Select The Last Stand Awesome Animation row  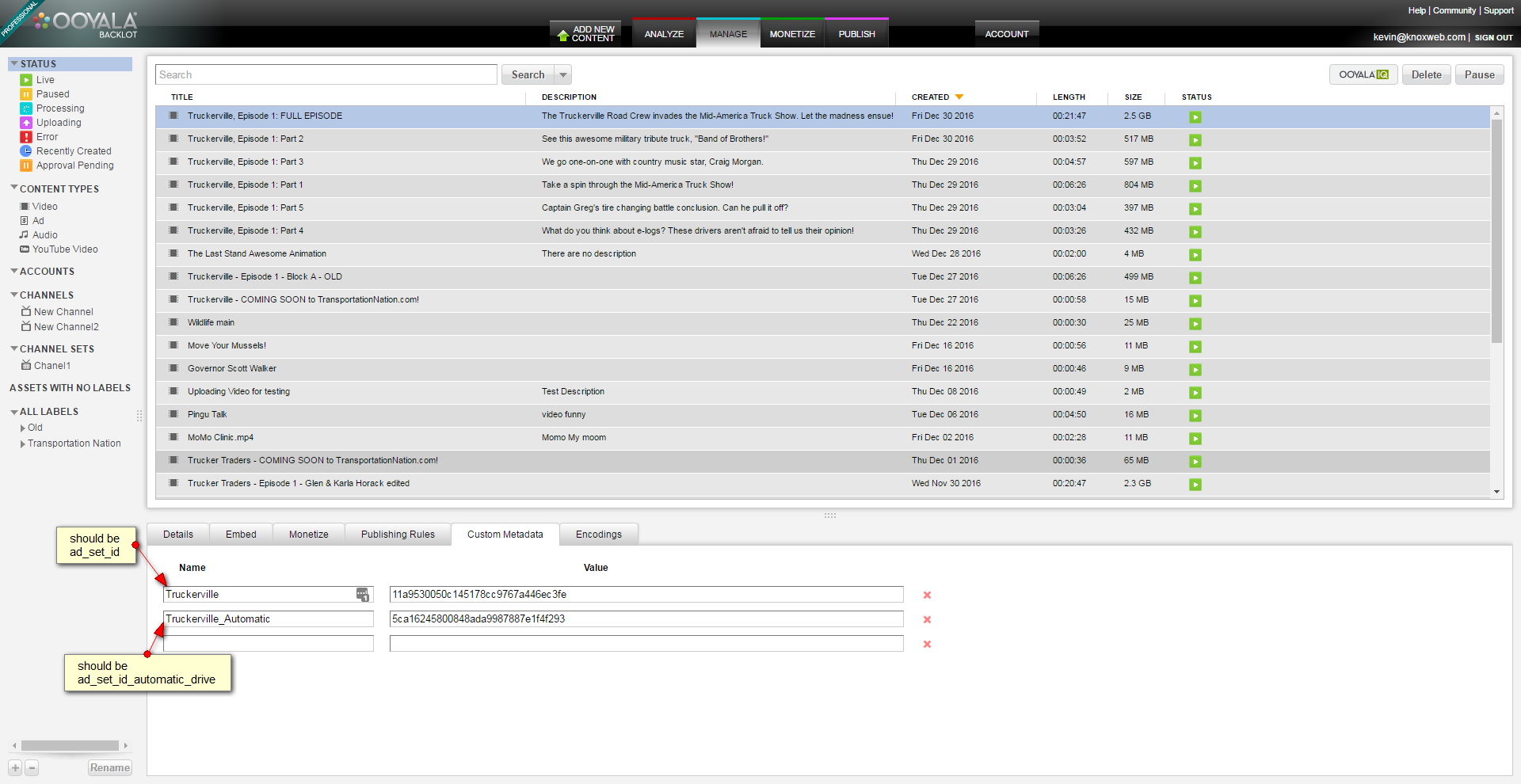pyautogui.click(x=822, y=254)
